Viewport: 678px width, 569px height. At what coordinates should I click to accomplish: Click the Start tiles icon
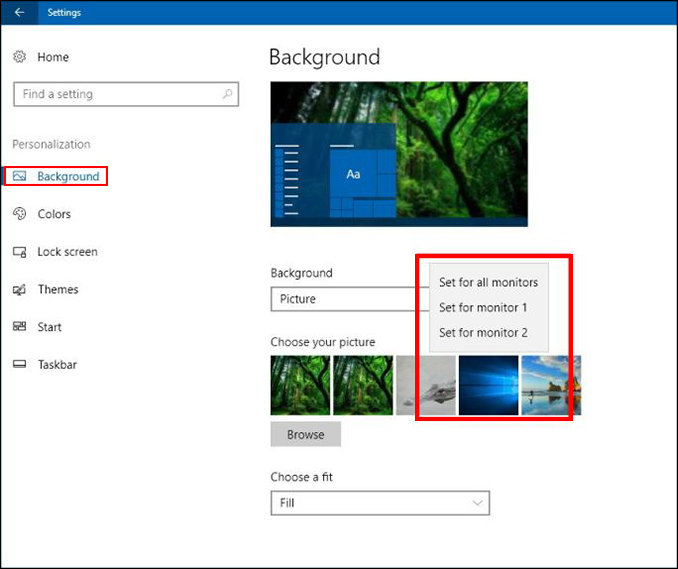click(19, 326)
